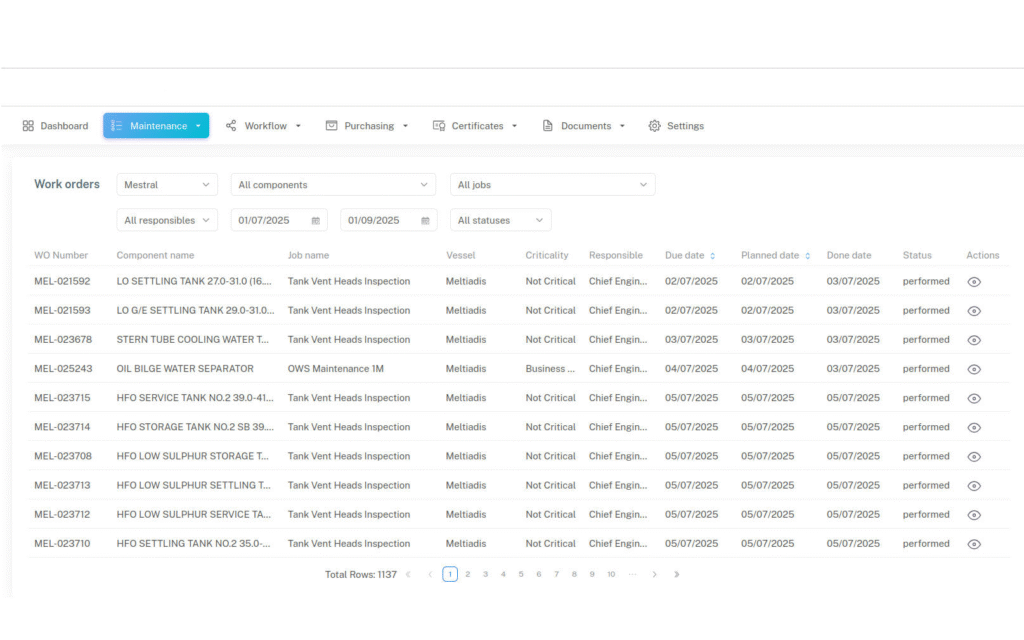This screenshot has width=1024, height=640.
Task: Sort by Due date column arrows
Action: [712, 256]
